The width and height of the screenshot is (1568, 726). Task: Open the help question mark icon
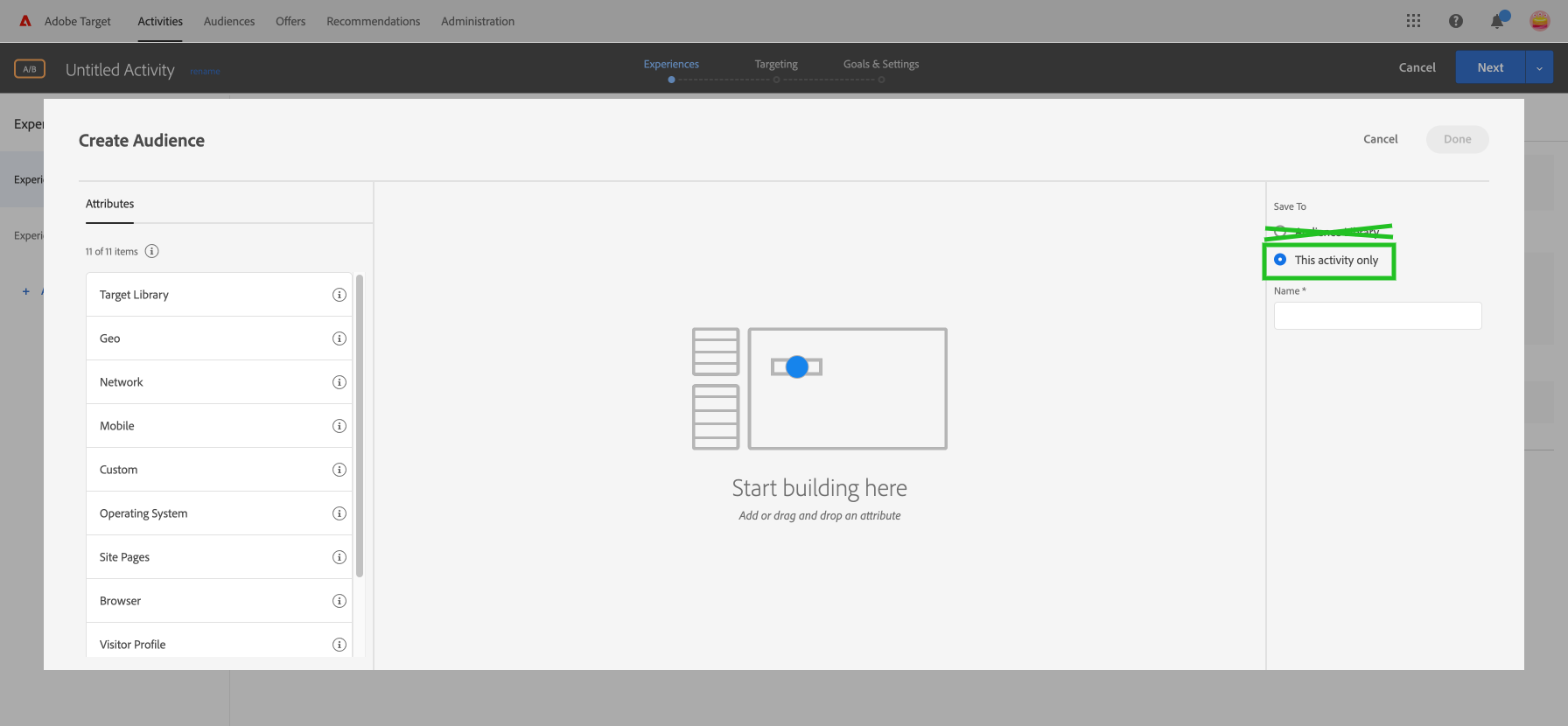1456,21
